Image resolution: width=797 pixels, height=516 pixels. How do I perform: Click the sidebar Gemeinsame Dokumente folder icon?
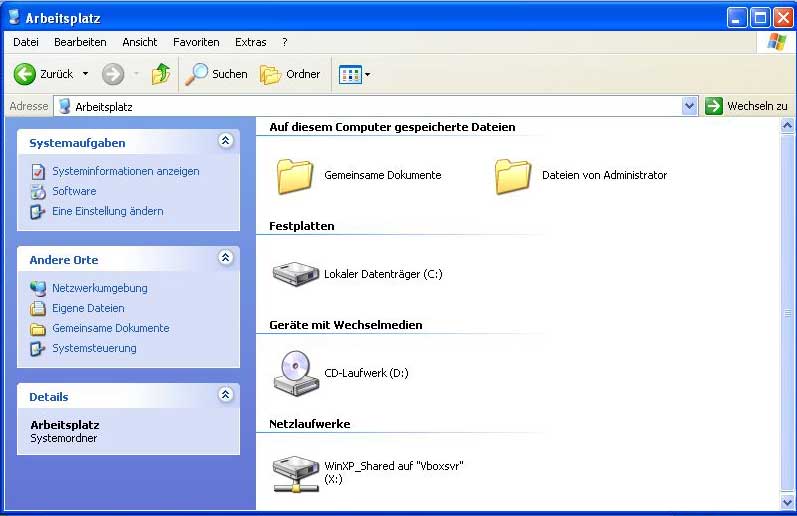pyautogui.click(x=38, y=329)
